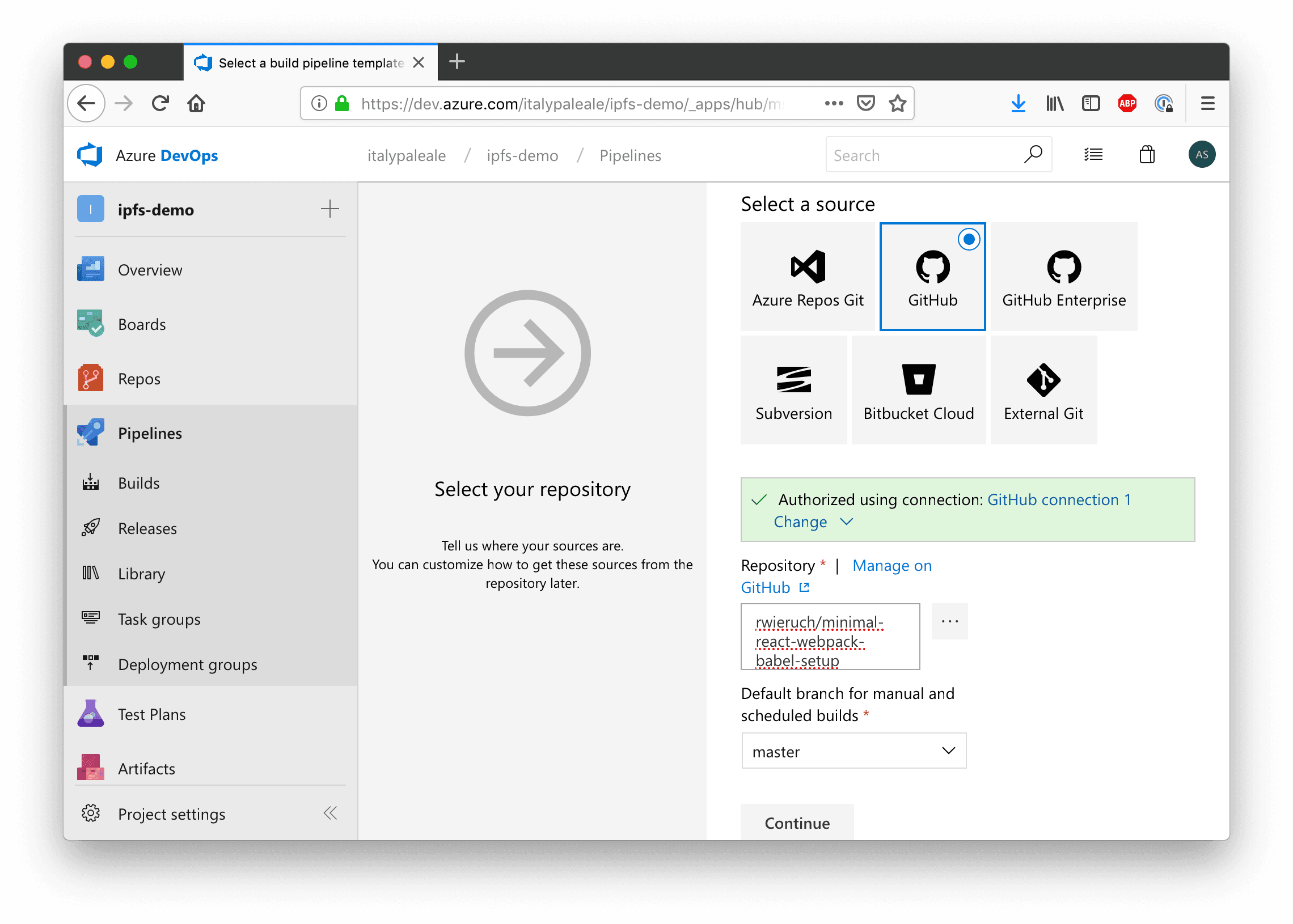Reload the current page
This screenshot has height=924, width=1293.
160,104
